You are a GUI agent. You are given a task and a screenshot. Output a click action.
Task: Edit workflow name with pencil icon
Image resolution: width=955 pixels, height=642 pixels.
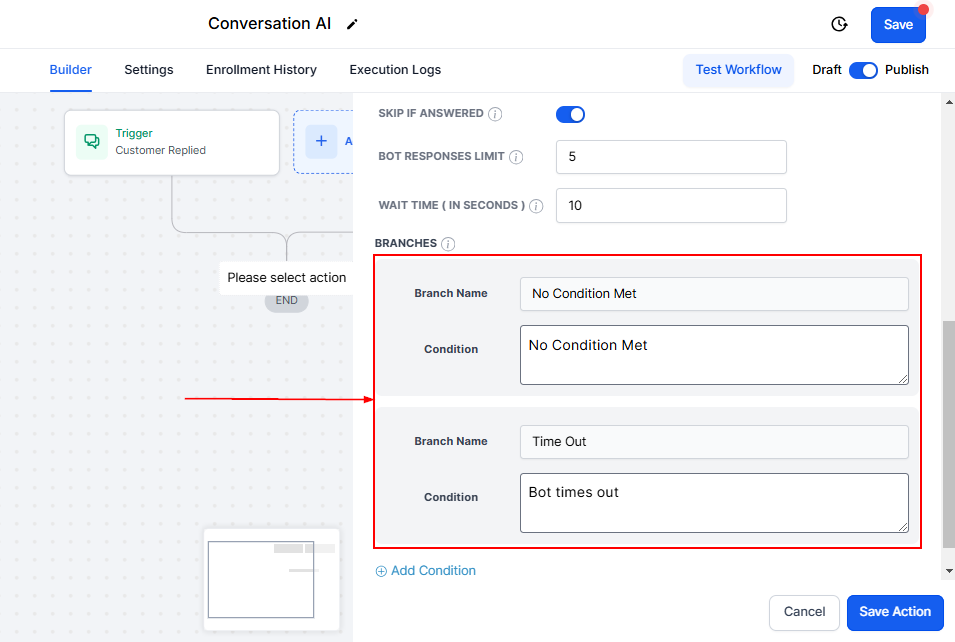352,24
